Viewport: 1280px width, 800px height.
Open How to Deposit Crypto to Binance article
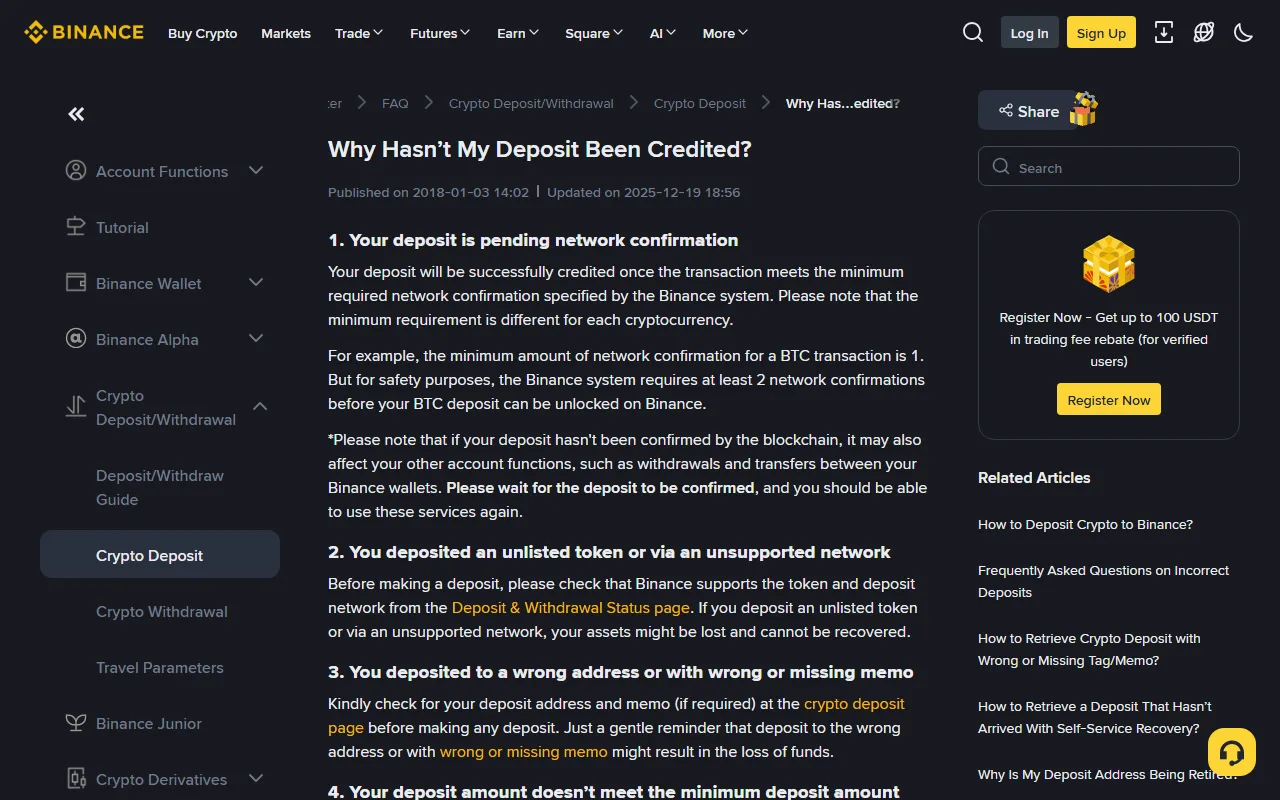(1085, 525)
